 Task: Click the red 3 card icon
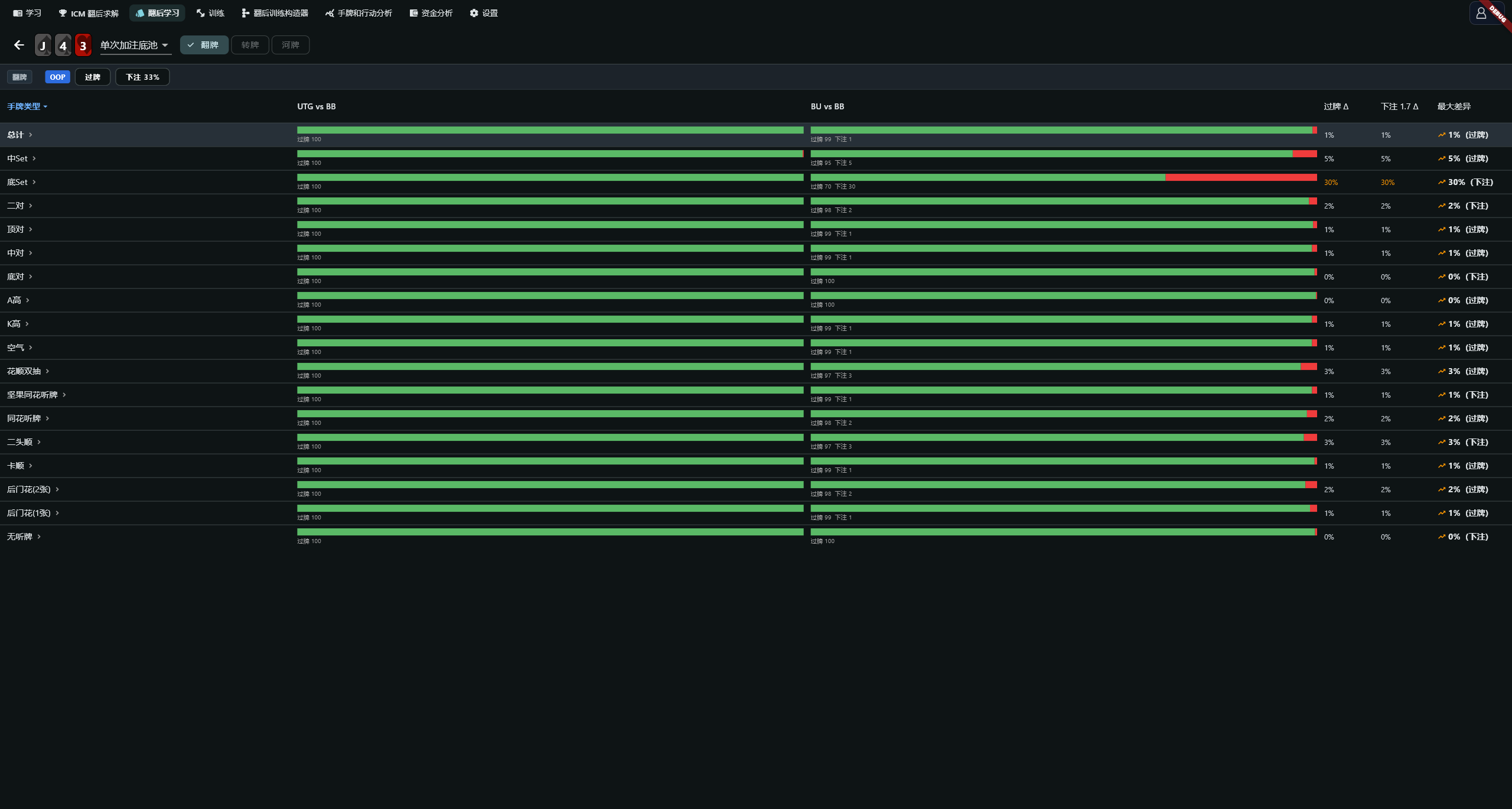83,45
